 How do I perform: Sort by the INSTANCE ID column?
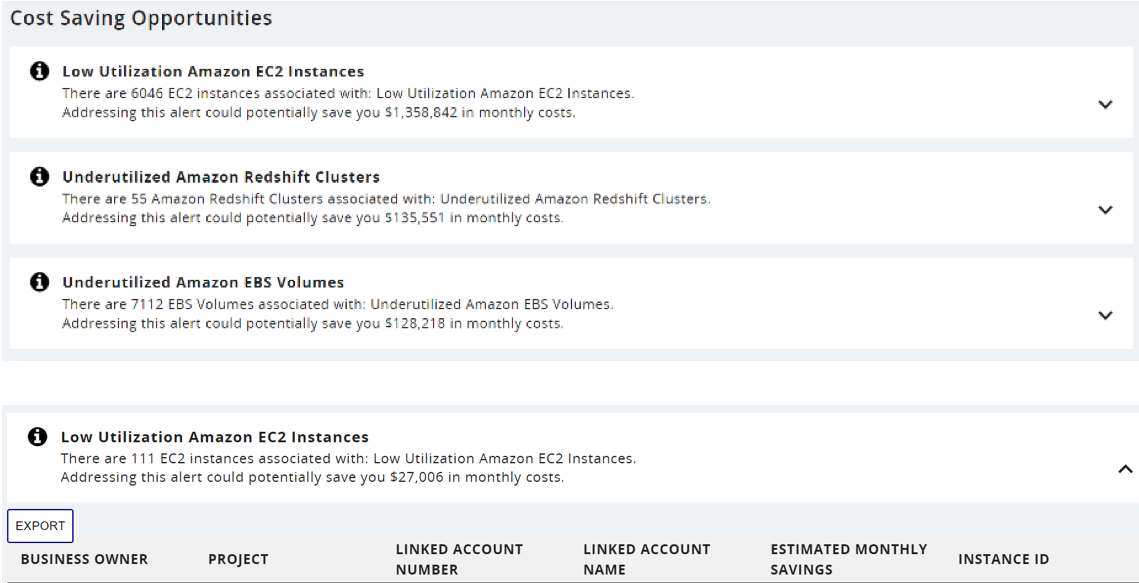[x=1003, y=559]
